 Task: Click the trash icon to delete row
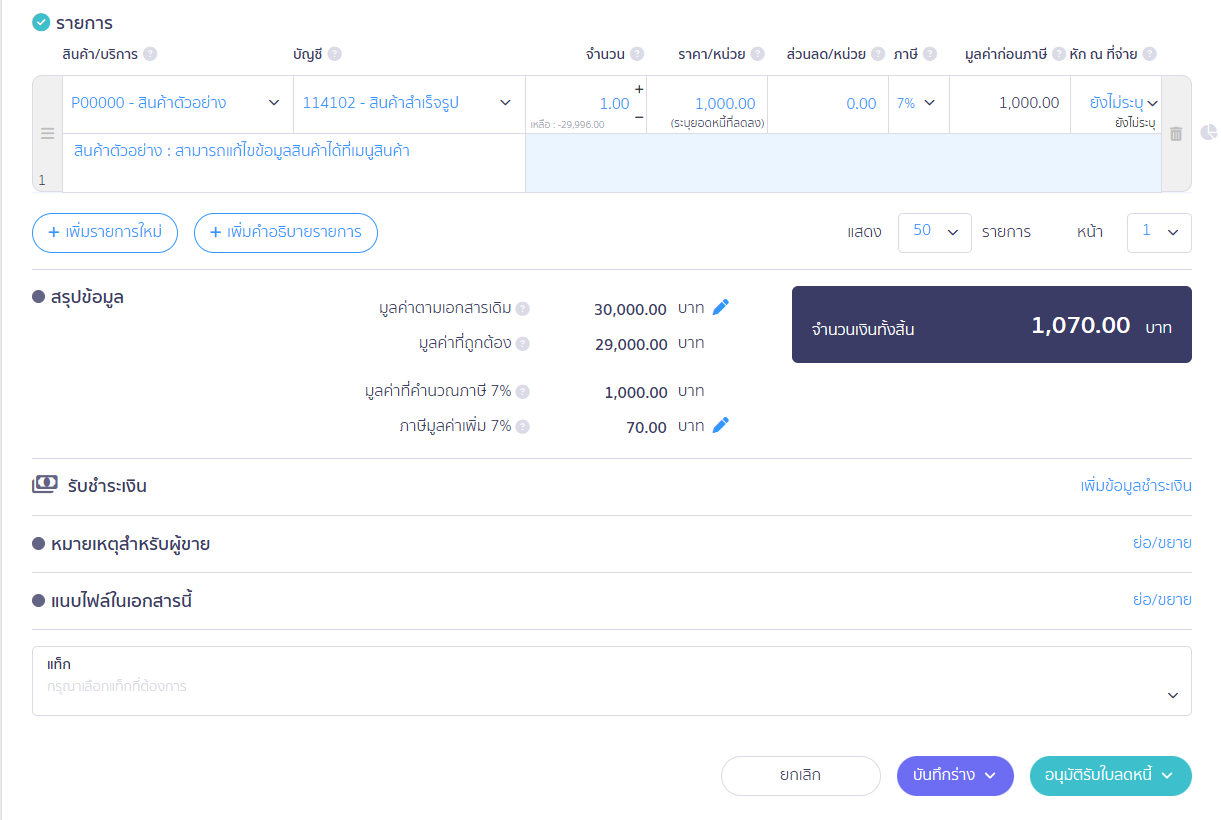pyautogui.click(x=1176, y=134)
